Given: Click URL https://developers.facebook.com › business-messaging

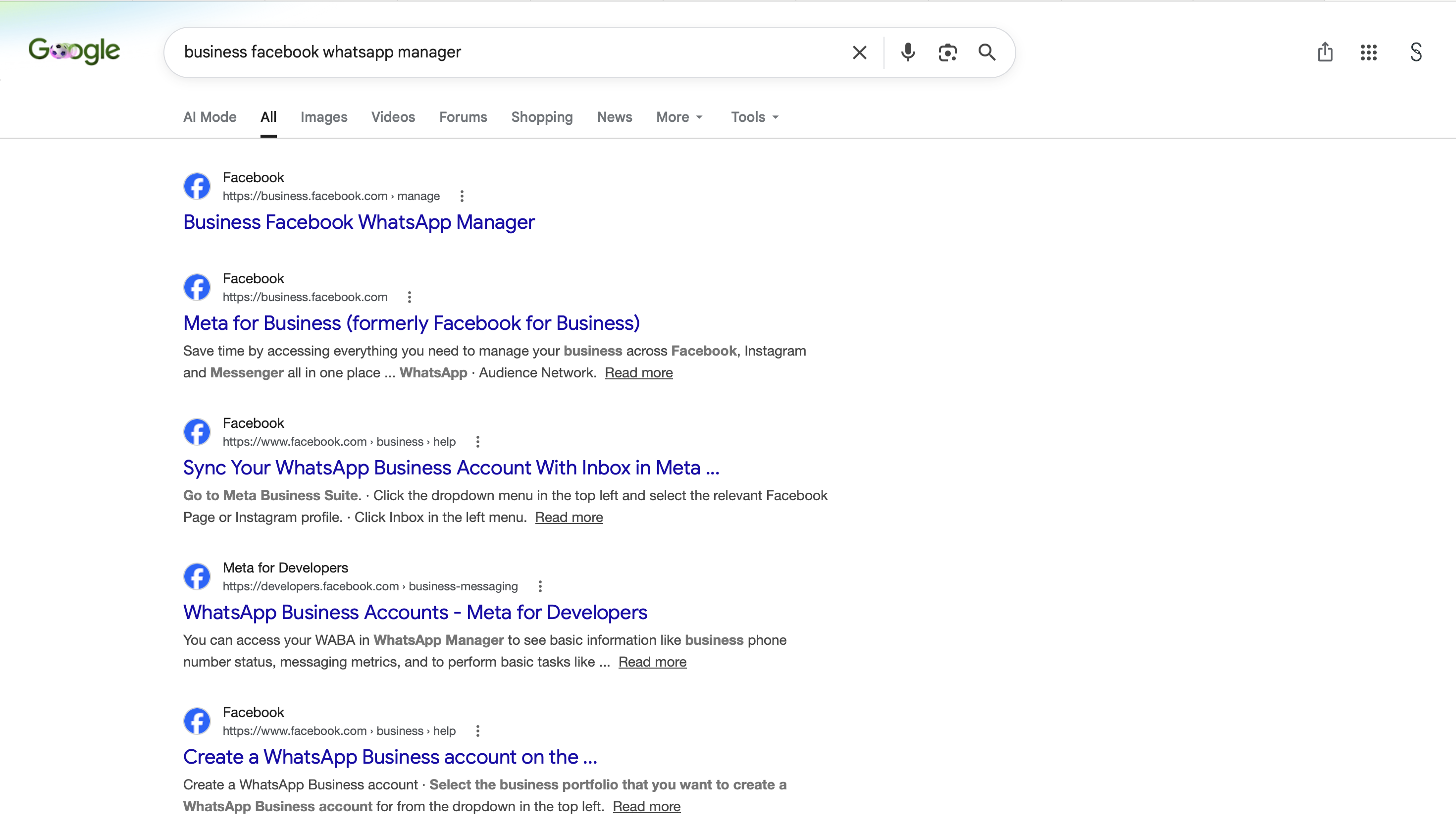Looking at the screenshot, I should (x=370, y=586).
